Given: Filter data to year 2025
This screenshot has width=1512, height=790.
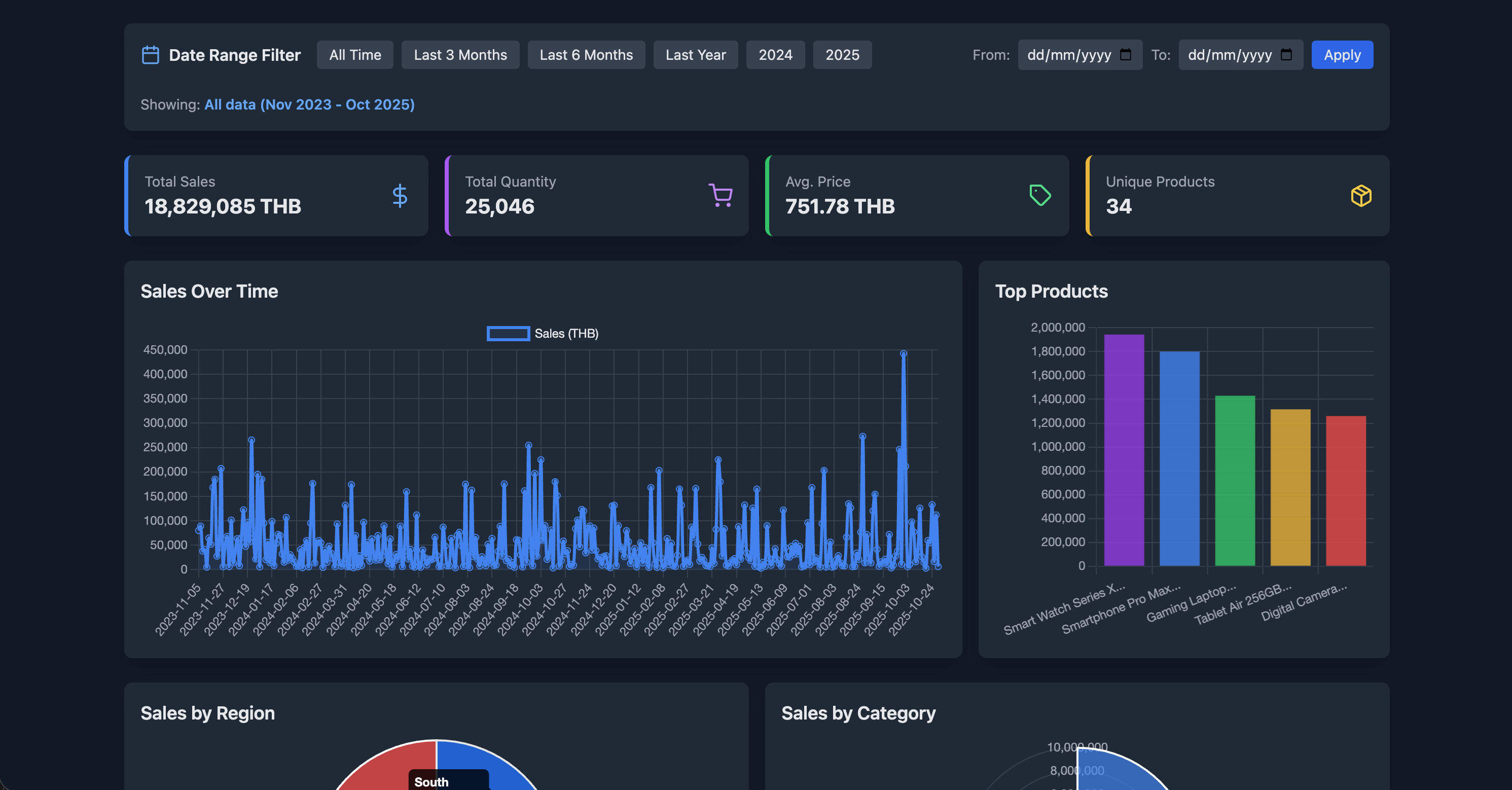Looking at the screenshot, I should tap(842, 55).
